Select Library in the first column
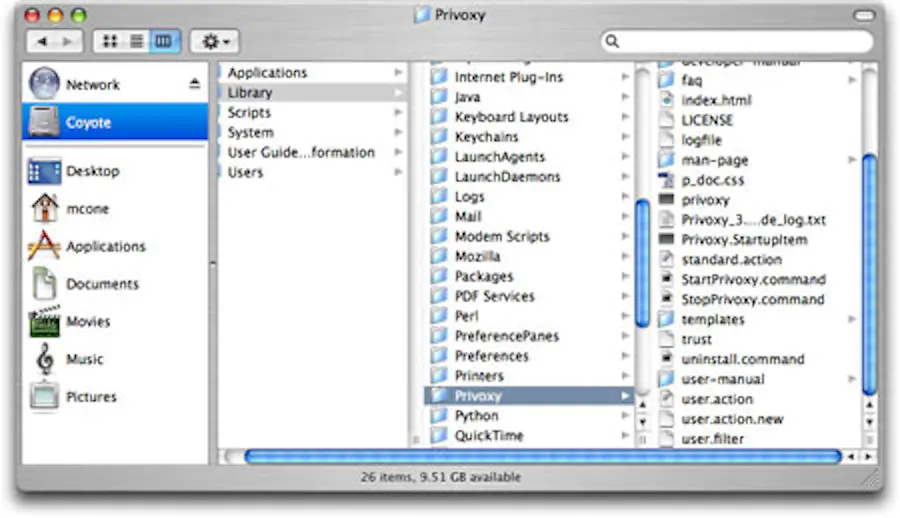Screen dimensions: 900x518 pyautogui.click(x=312, y=92)
